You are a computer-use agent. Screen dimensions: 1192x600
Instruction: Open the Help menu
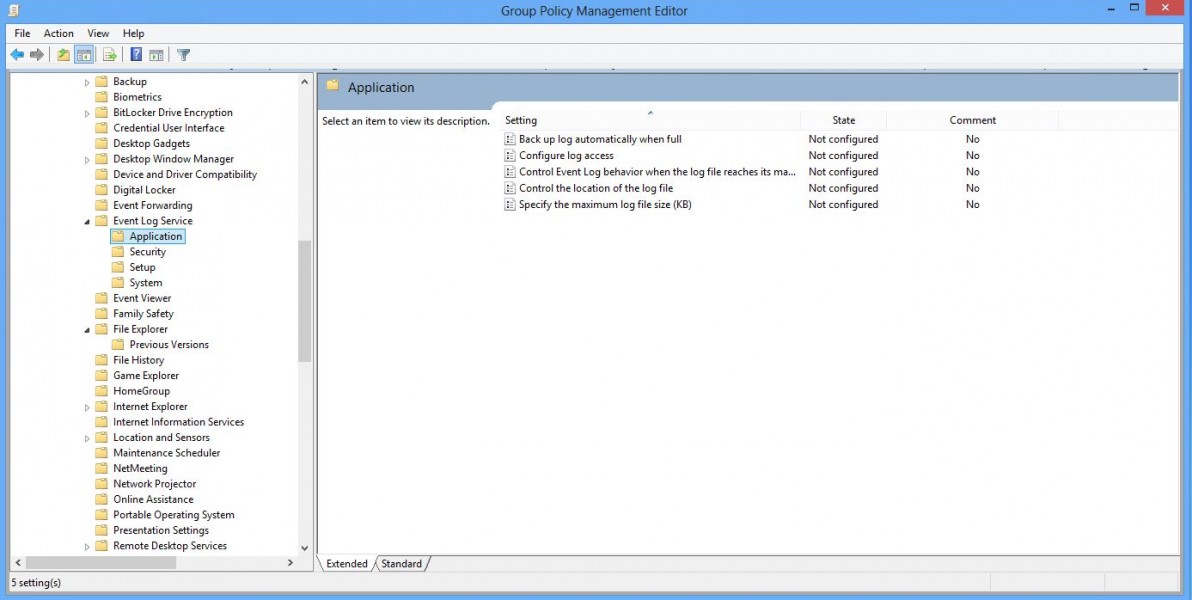click(x=133, y=33)
